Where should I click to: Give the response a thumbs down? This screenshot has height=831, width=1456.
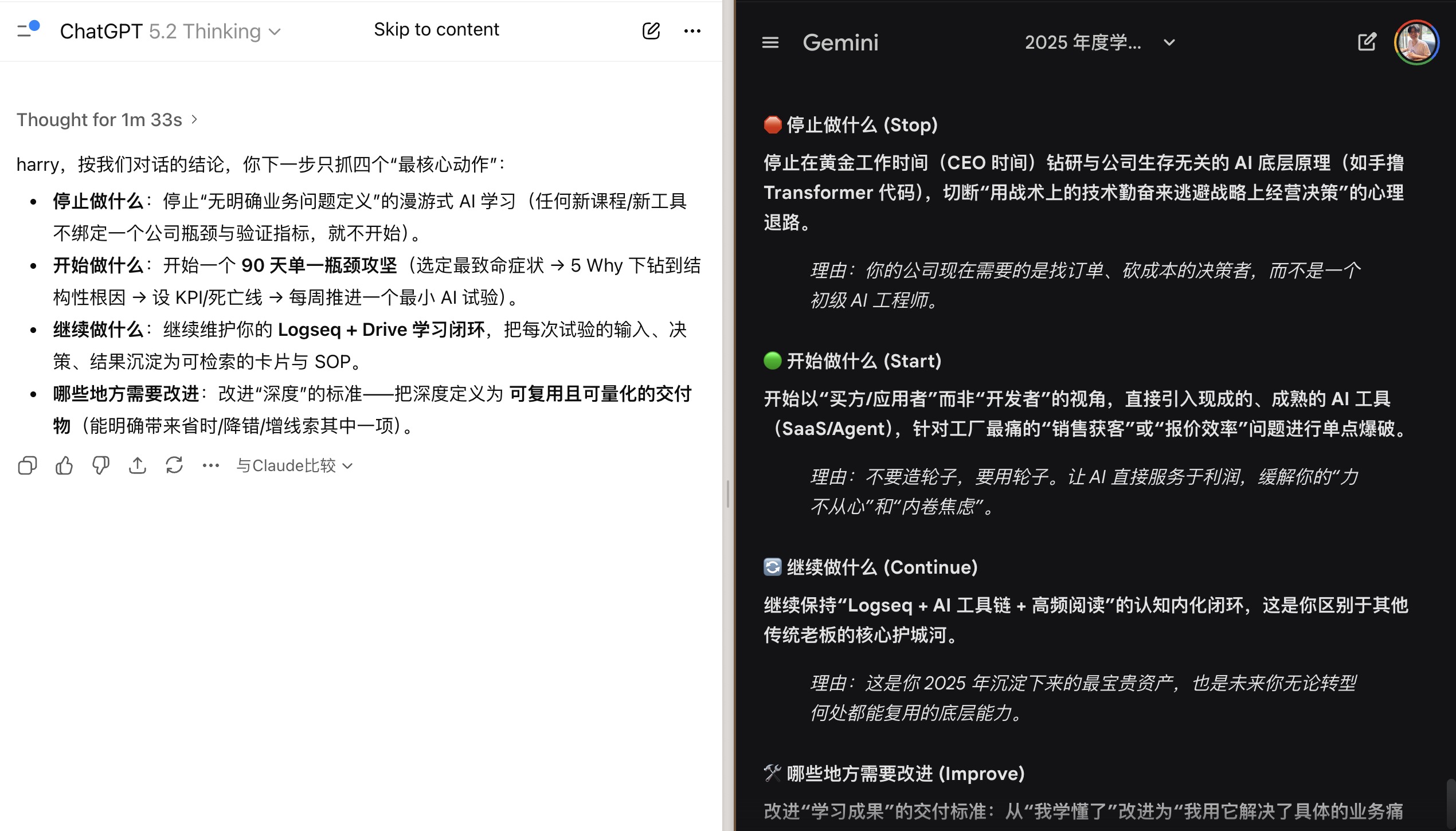[x=101, y=465]
